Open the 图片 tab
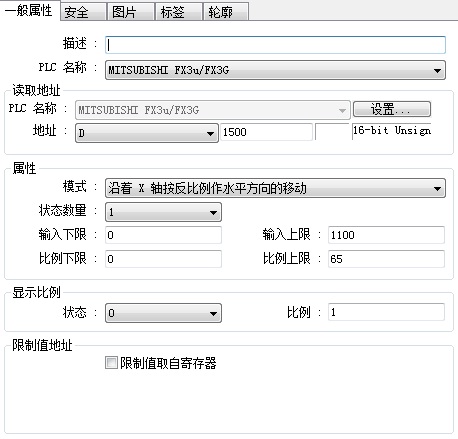458x439 pixels. 131,12
